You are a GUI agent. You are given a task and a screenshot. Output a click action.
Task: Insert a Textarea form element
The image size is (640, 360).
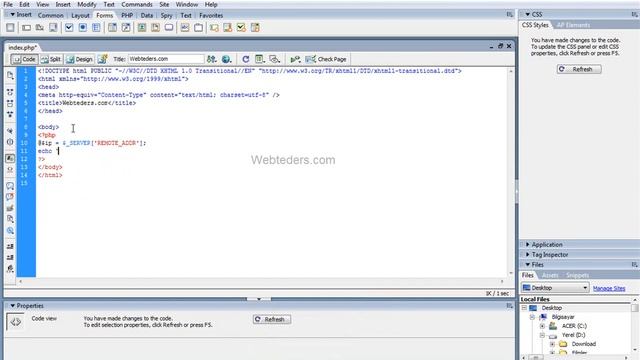click(x=53, y=28)
